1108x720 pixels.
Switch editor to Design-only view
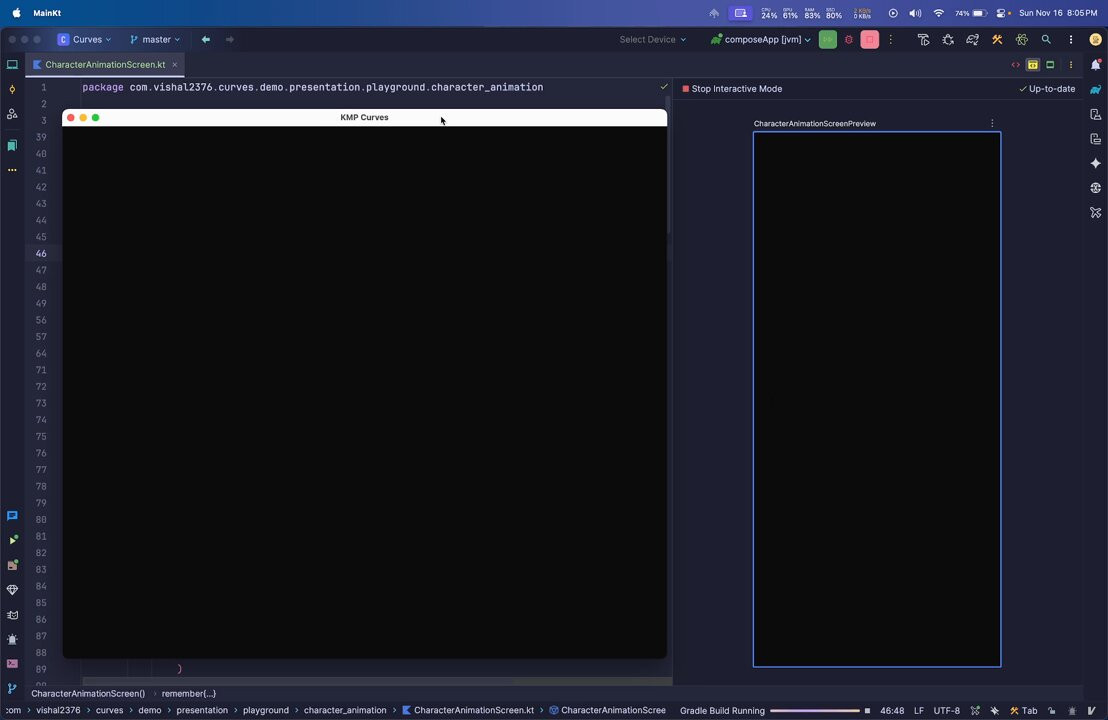[1050, 65]
